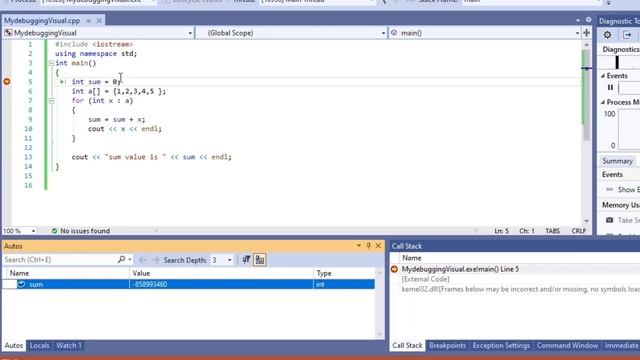The image size is (640, 360).
Task: Click the CRLF line ending indicator
Action: (x=579, y=231)
